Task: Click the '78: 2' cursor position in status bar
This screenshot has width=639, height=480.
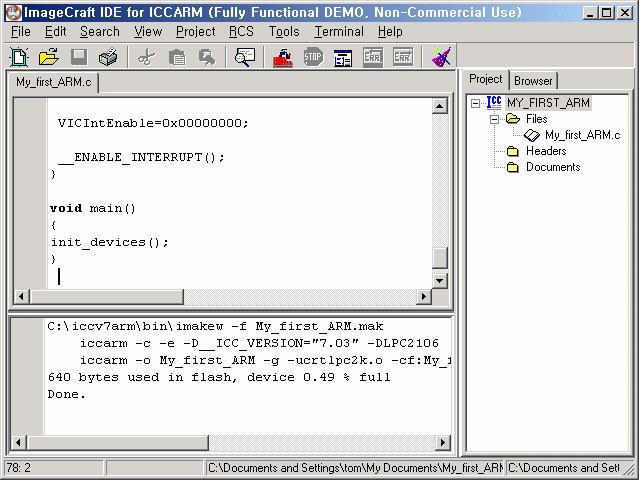Action: tap(18, 468)
